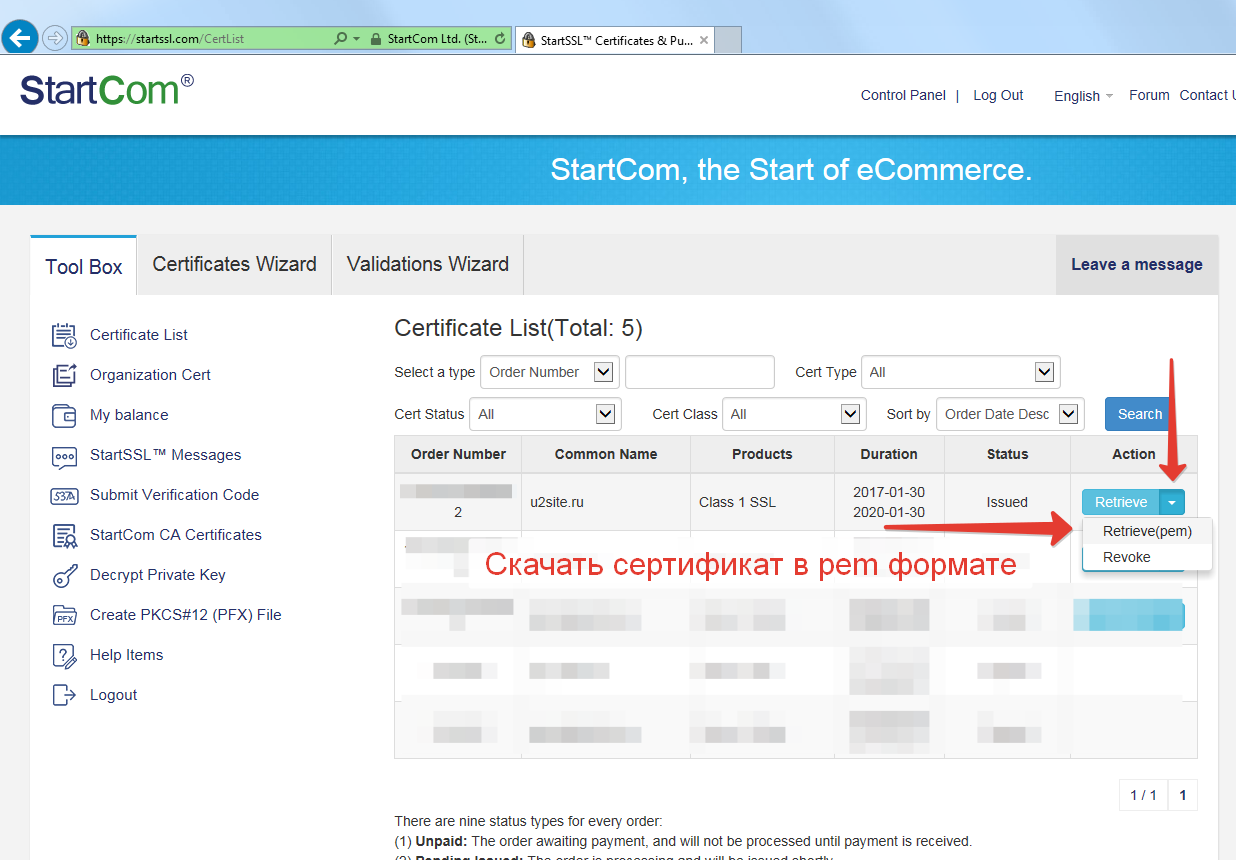Open Submit Verification Code link

click(174, 495)
